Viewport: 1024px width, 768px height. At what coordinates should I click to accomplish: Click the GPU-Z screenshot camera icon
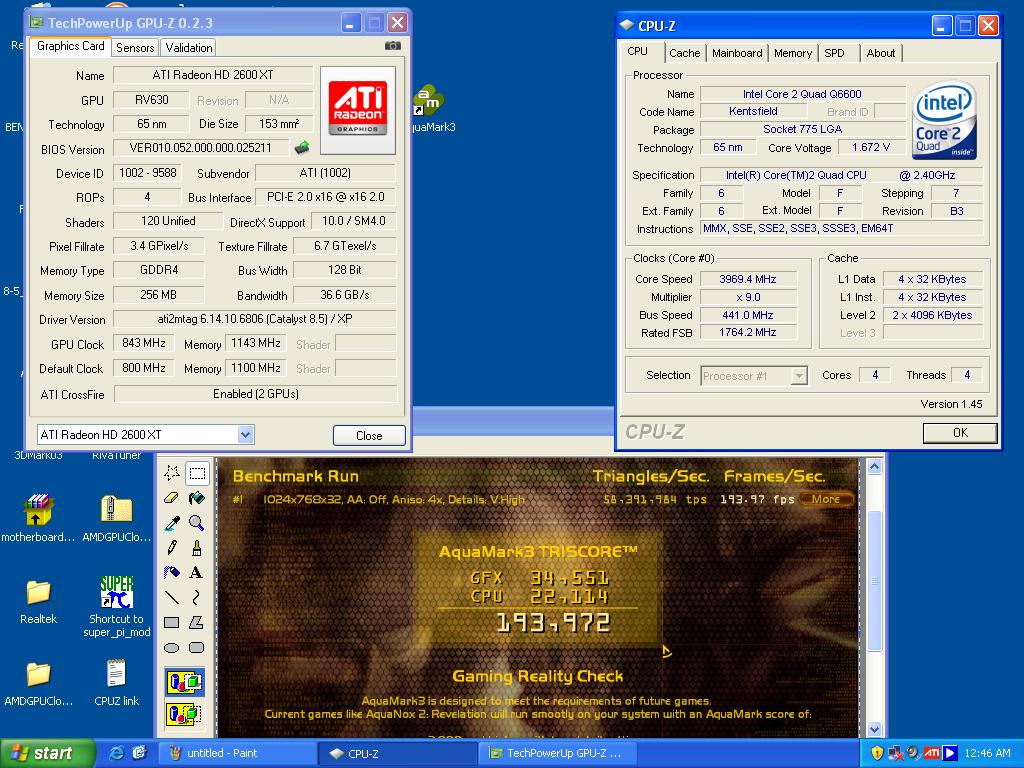pos(392,46)
